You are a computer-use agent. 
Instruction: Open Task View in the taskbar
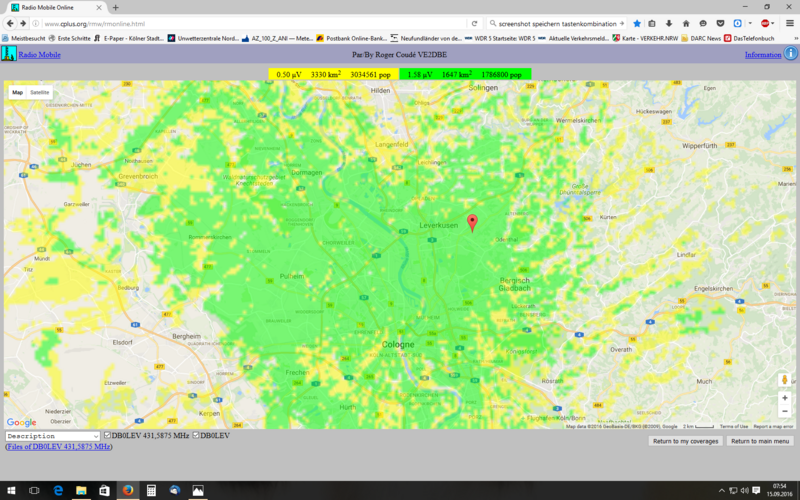[34, 490]
